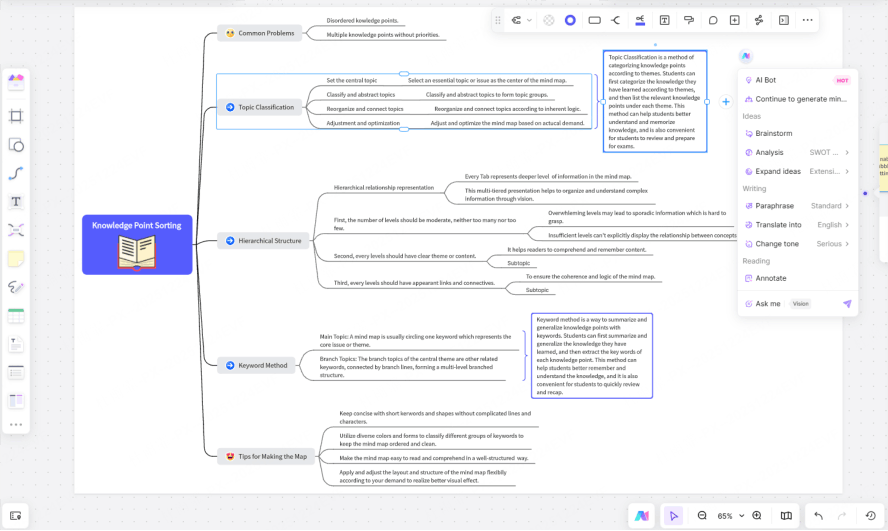Pick the Shapes tool in left sidebar
The image size is (888, 531).
[x=16, y=145]
